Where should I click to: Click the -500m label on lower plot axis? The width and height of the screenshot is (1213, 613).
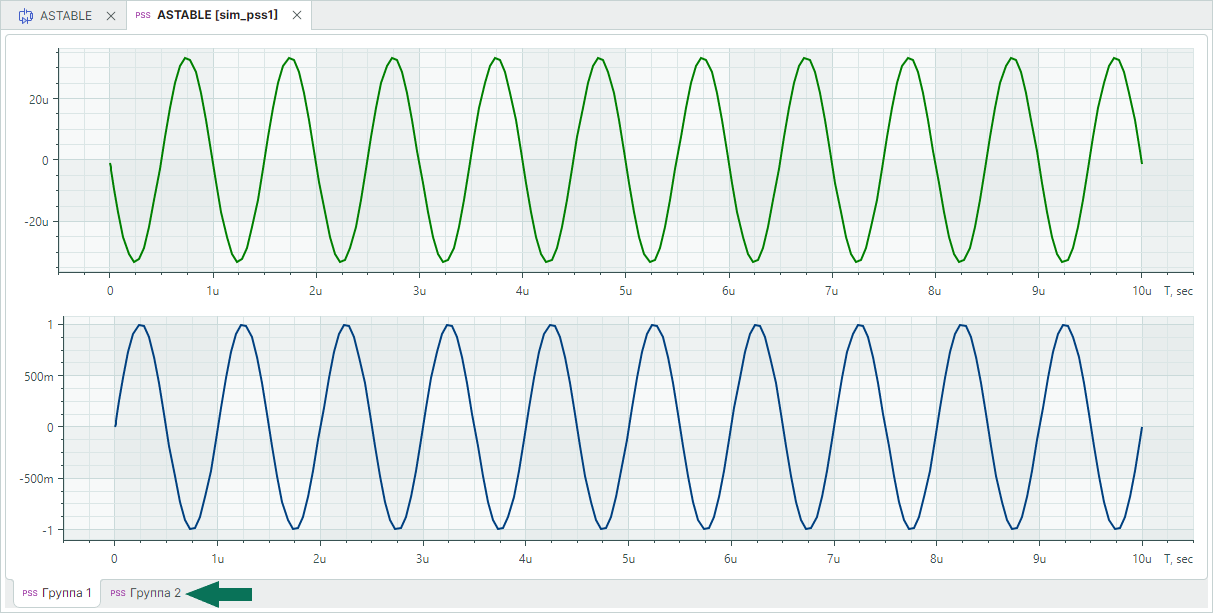(x=35, y=478)
